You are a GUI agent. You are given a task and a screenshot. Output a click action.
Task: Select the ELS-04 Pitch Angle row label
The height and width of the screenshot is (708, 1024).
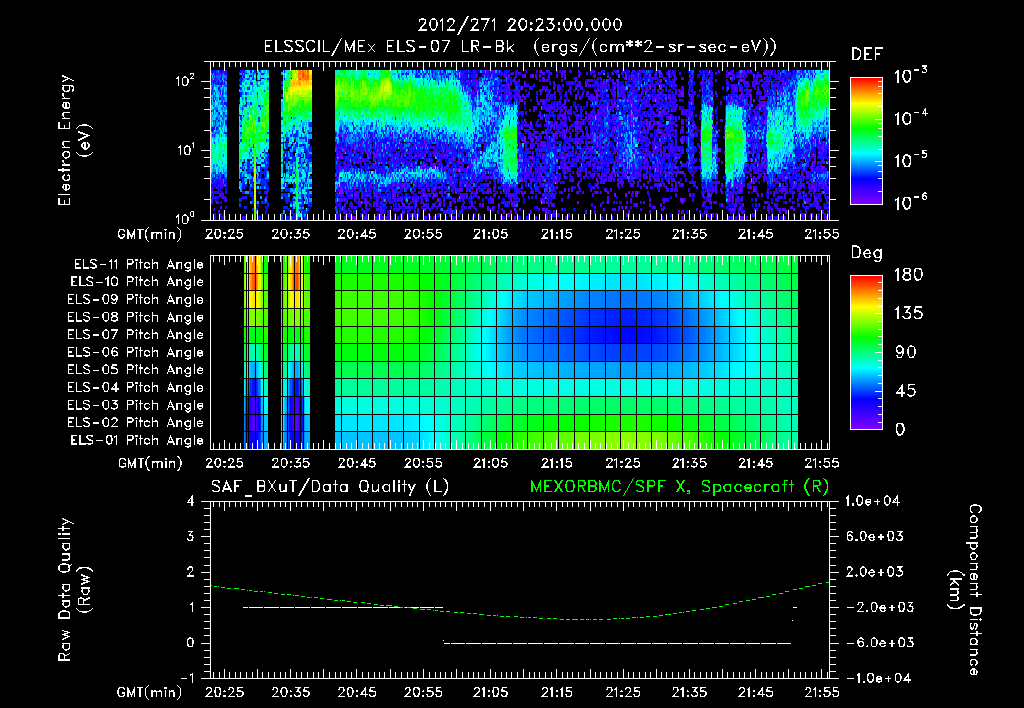click(135, 387)
